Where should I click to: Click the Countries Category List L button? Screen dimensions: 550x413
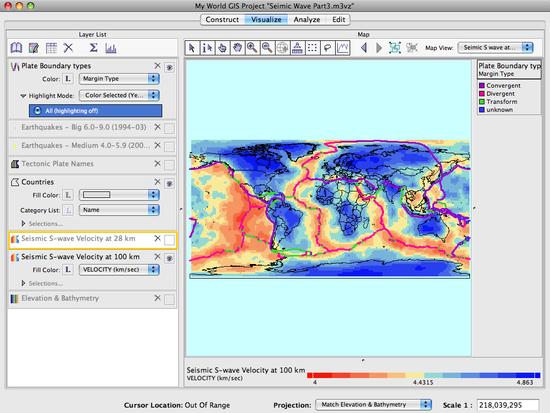coord(68,210)
